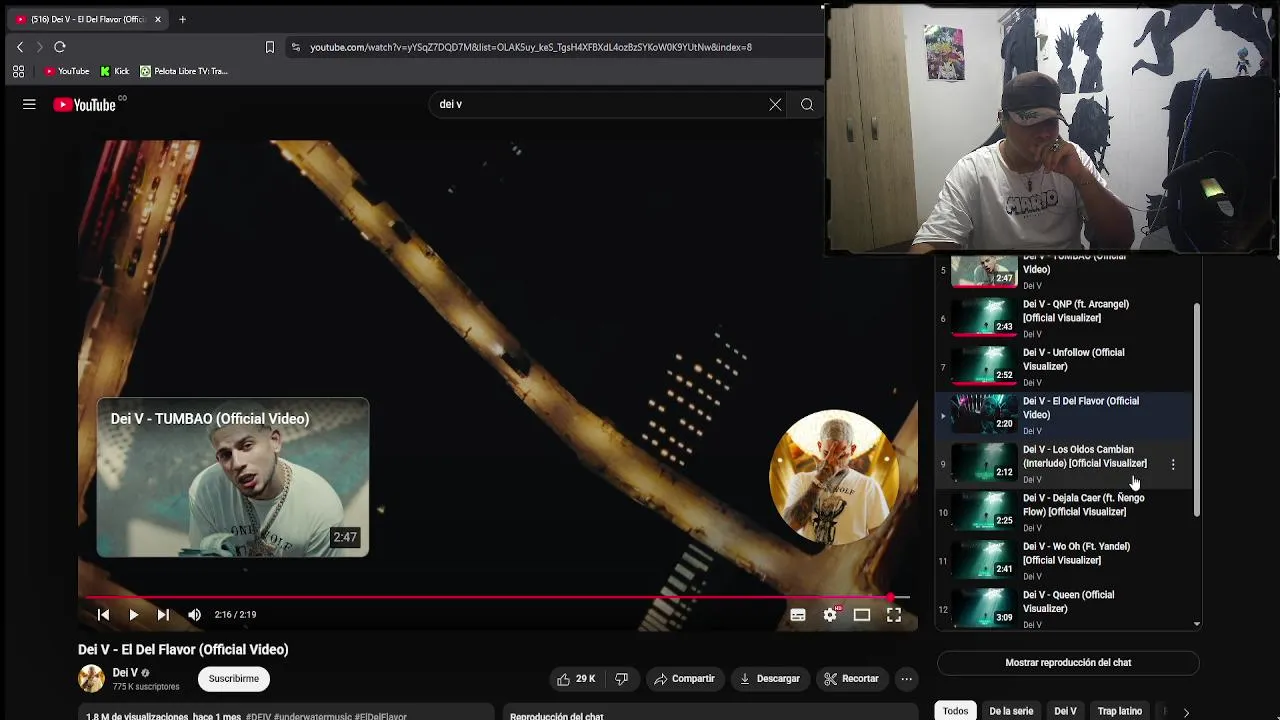This screenshot has height=720, width=1280.
Task: Open the YouTube hamburger guide menu
Action: (x=29, y=104)
